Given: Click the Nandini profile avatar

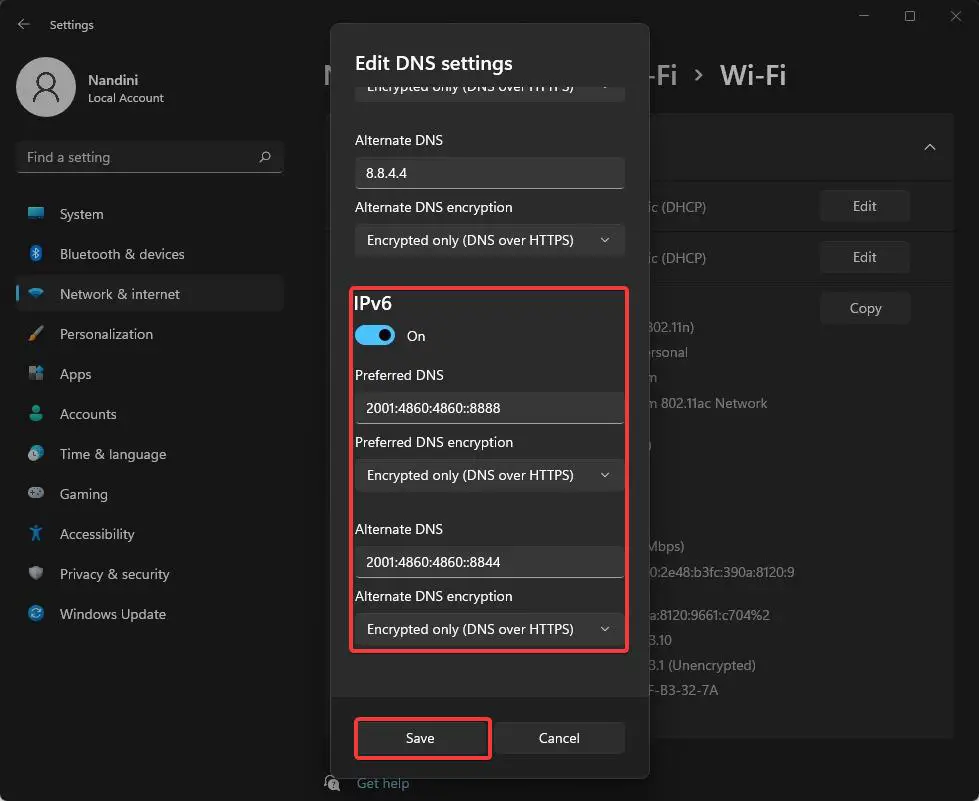Looking at the screenshot, I should point(46,87).
